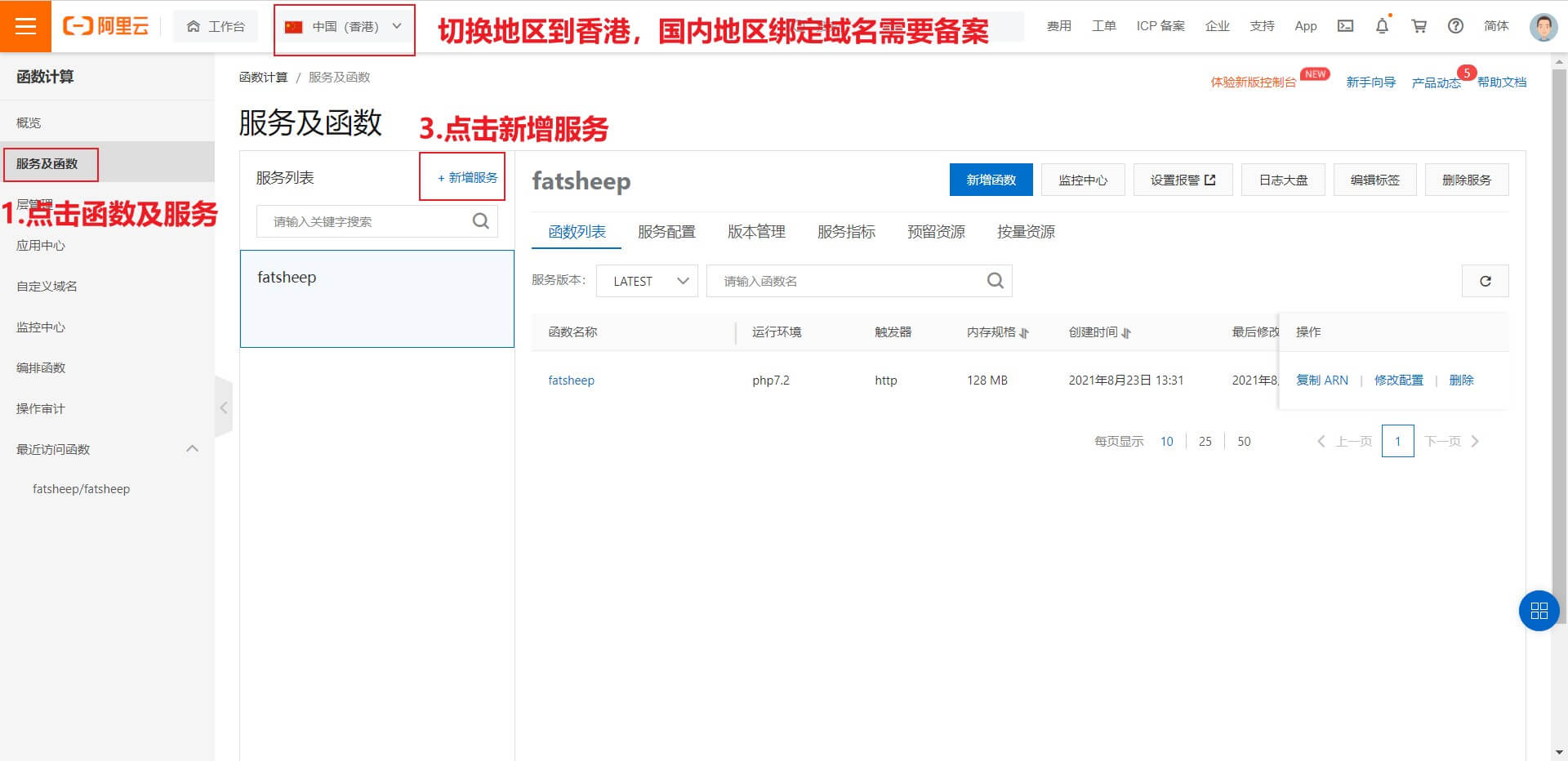Click Copy ARN for fatsheep
The image size is (1568, 761).
[1322, 380]
